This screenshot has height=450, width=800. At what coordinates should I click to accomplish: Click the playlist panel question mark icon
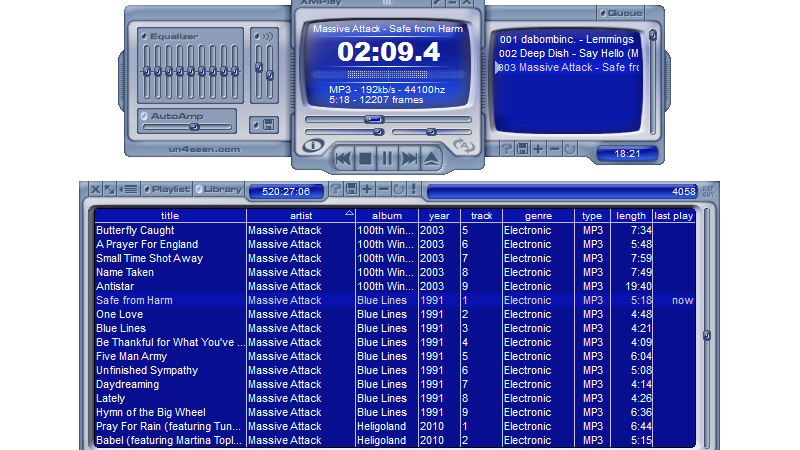507,149
